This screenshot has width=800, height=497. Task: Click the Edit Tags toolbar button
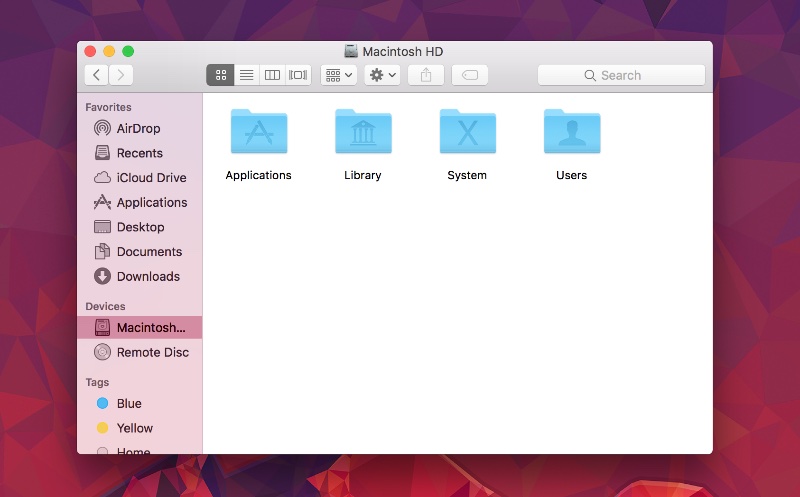click(x=469, y=75)
